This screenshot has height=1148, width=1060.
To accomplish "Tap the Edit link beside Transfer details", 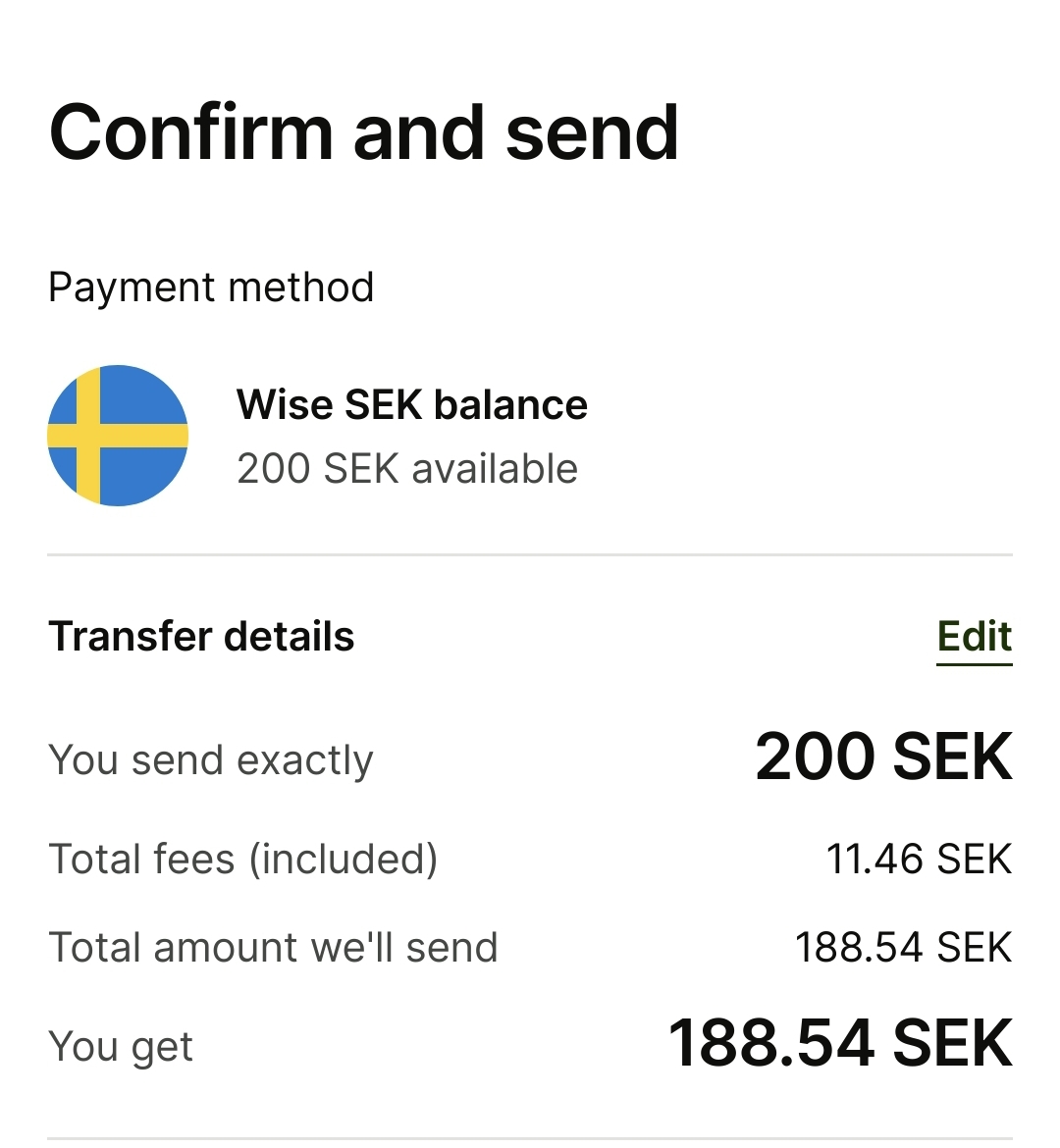I will point(974,637).
